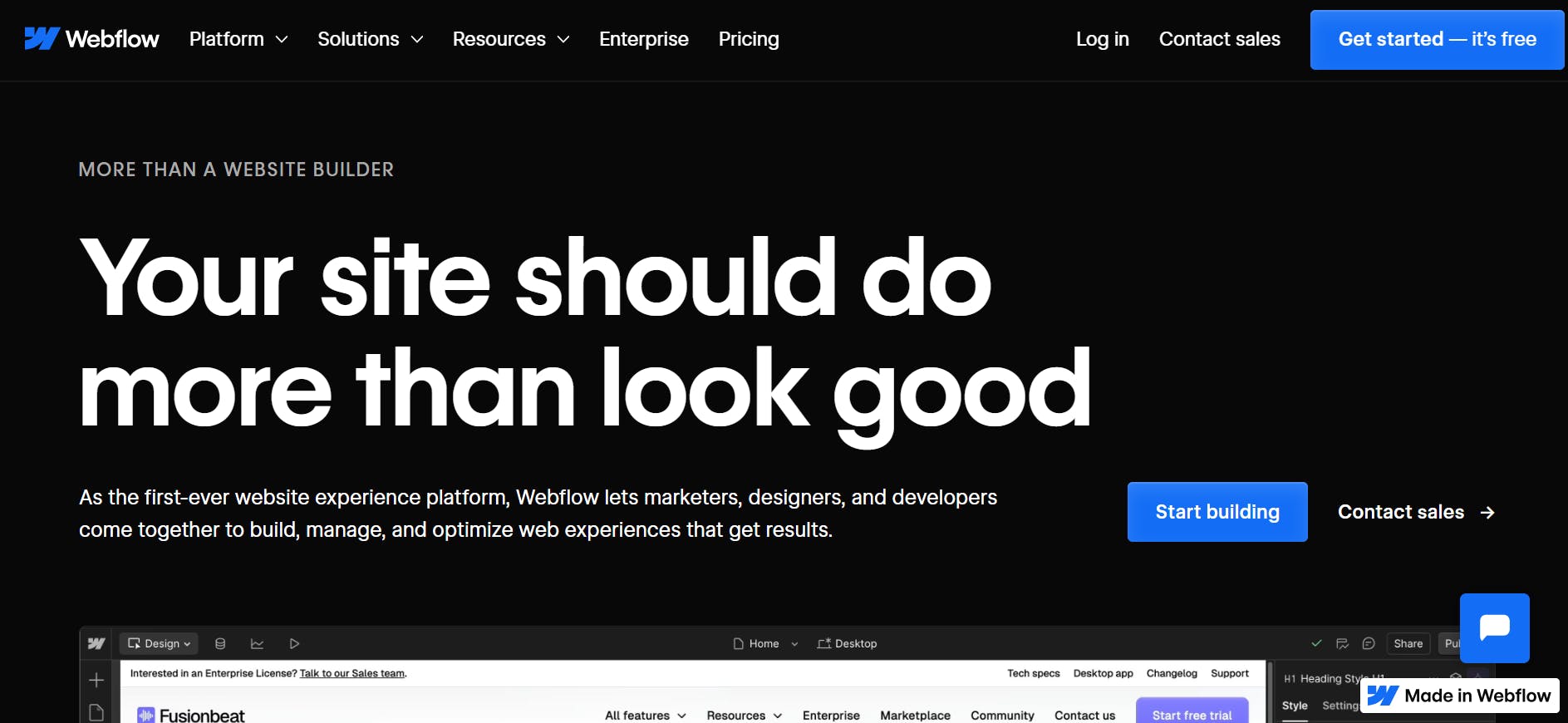Expand the Resources dropdown in main navigation

pos(511,39)
